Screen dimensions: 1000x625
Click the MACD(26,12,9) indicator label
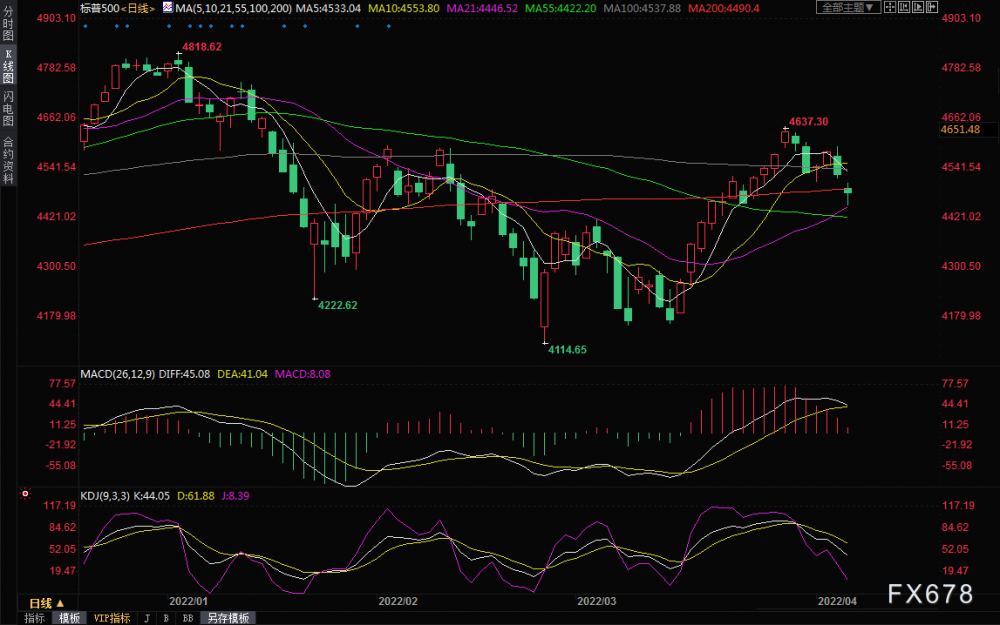[117, 374]
